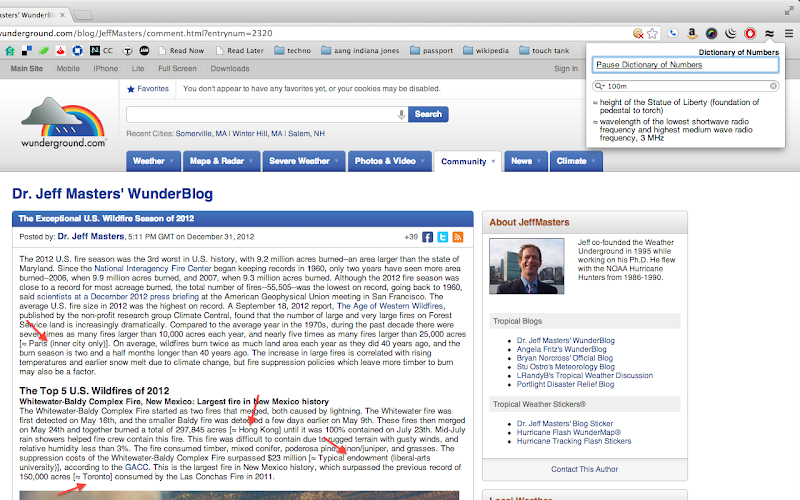Open the touch tank bookmarks folder
Viewport: 800px width, 500px height.
tap(544, 51)
